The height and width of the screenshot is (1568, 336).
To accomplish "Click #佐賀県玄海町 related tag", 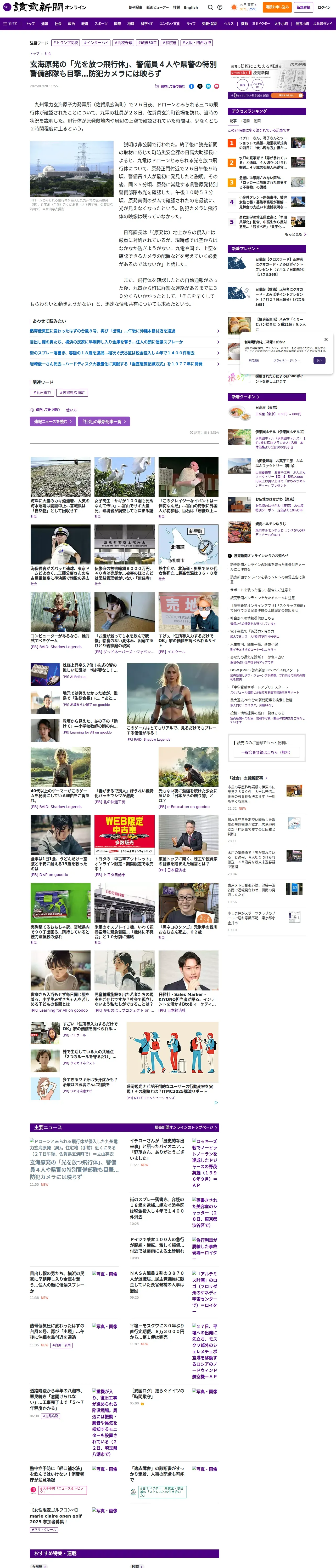I will [x=72, y=393].
